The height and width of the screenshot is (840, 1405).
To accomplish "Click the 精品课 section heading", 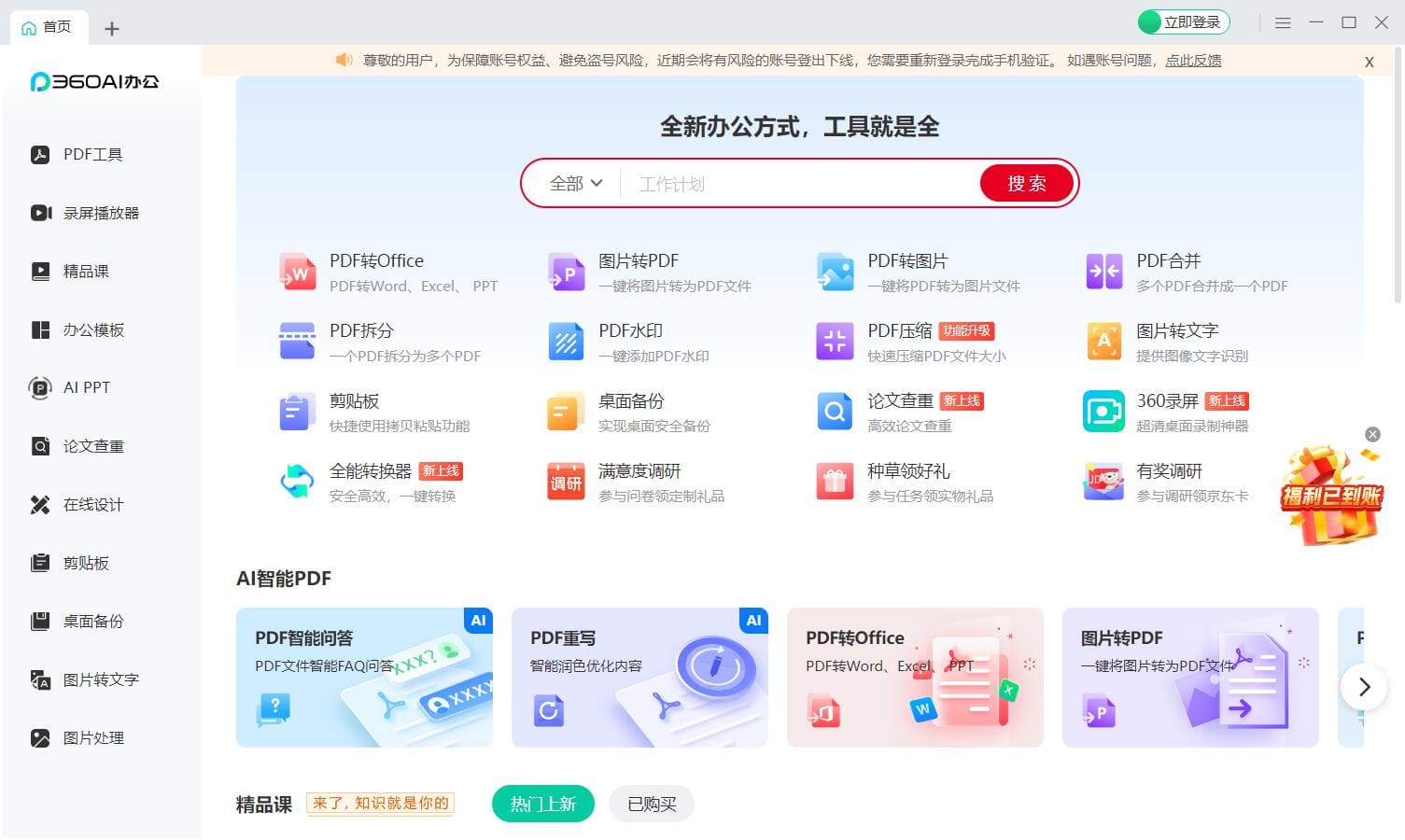I will pos(264,805).
